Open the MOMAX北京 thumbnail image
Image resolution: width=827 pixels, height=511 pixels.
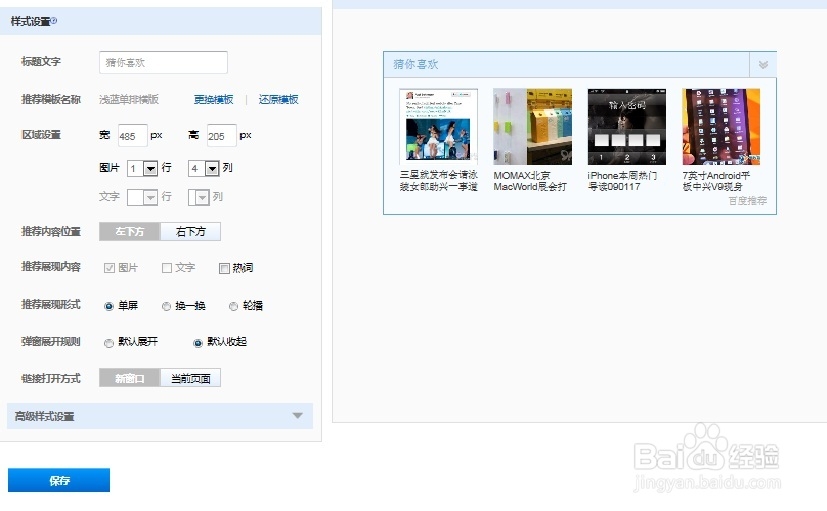point(532,127)
